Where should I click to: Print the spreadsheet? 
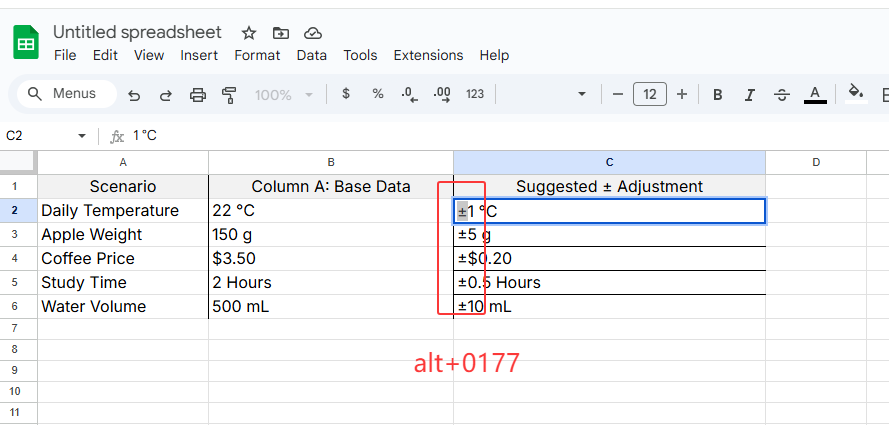click(198, 95)
